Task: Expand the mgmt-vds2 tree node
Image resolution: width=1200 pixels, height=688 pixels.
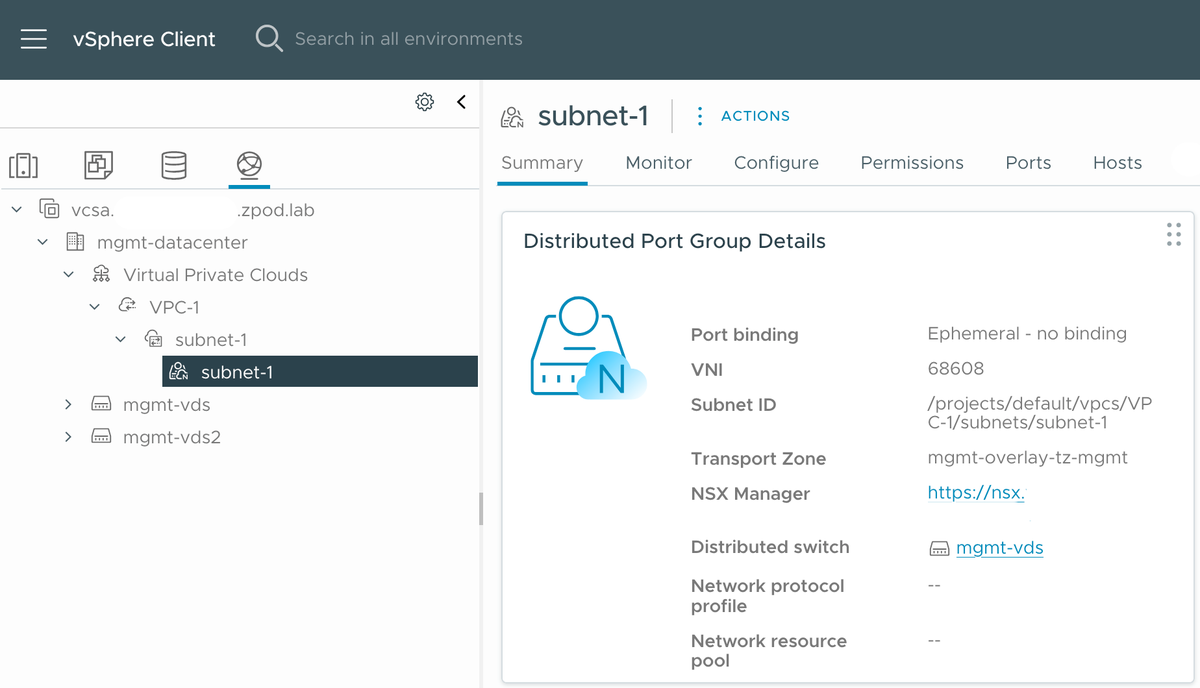Action: [x=68, y=437]
